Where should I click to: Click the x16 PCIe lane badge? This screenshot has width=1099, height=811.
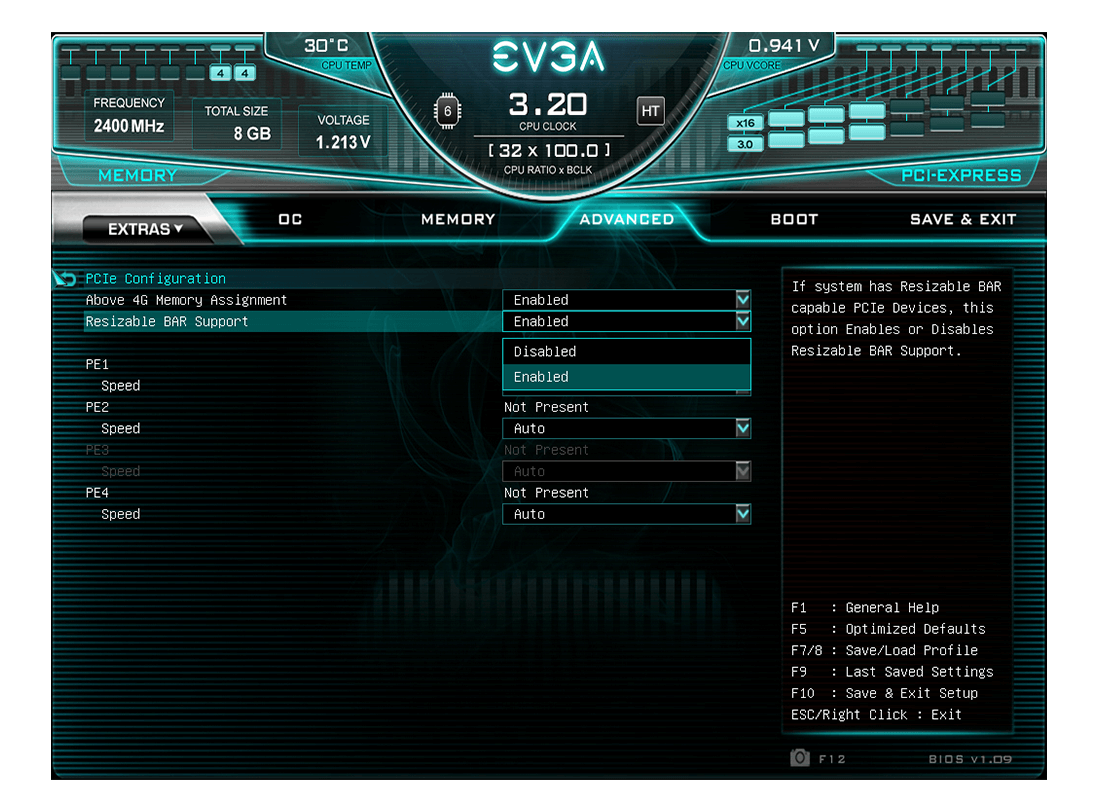click(745, 123)
